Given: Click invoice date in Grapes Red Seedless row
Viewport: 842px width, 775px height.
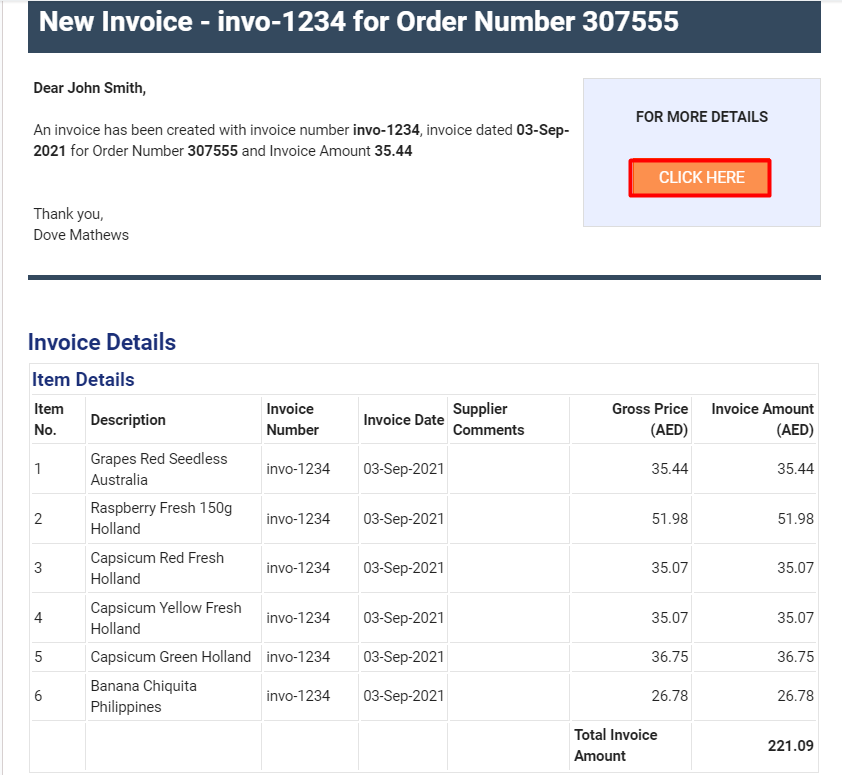Looking at the screenshot, I should pos(404,469).
